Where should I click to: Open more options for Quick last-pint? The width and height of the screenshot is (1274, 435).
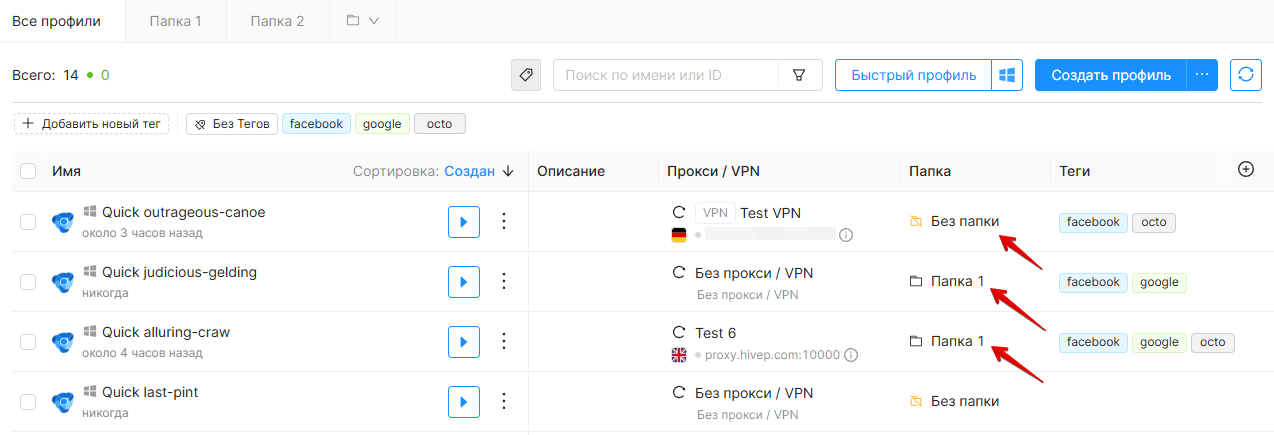[x=504, y=402]
